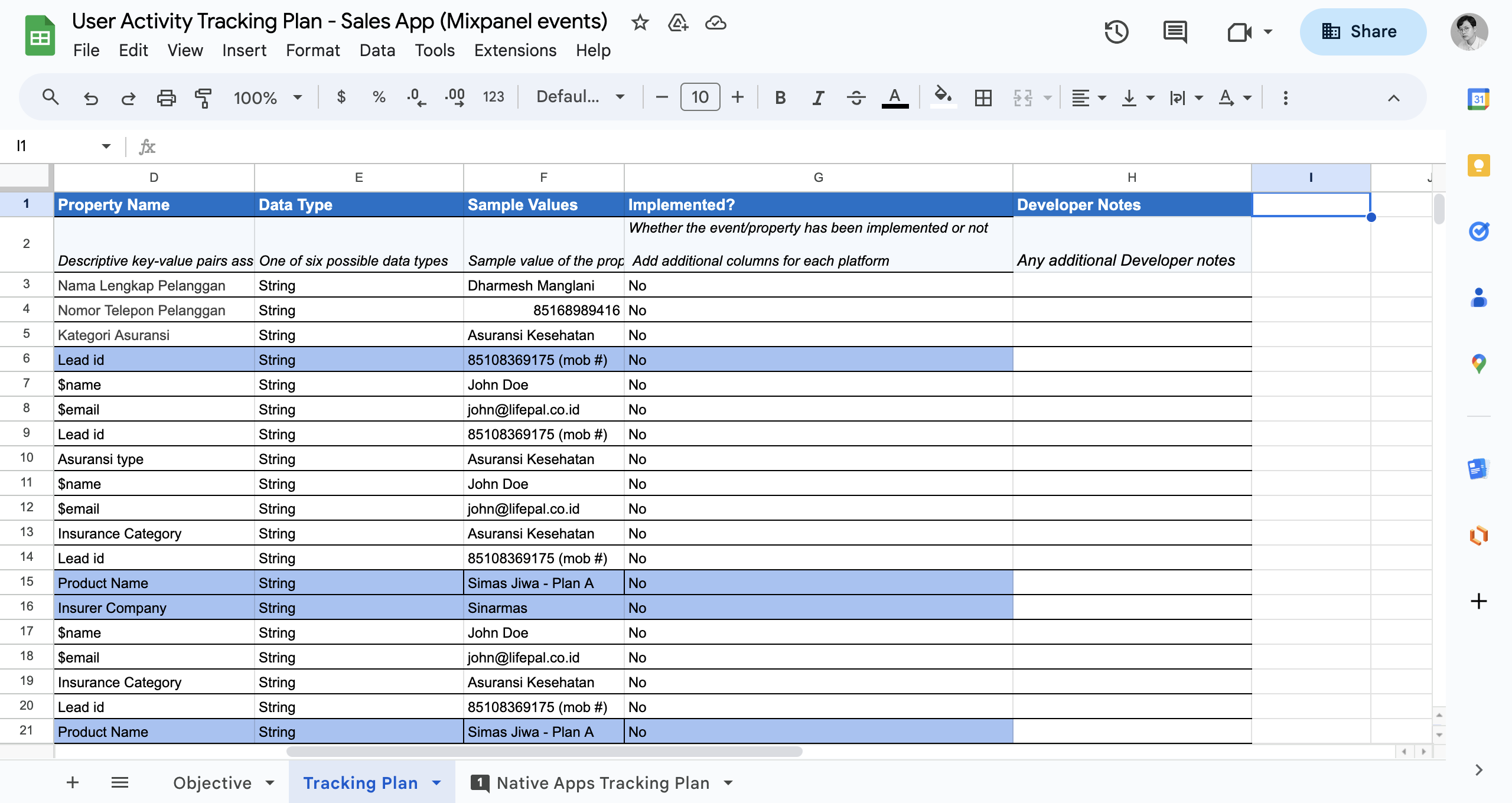This screenshot has height=803, width=1512.
Task: Expand merge cells options arrow
Action: [x=1047, y=97]
